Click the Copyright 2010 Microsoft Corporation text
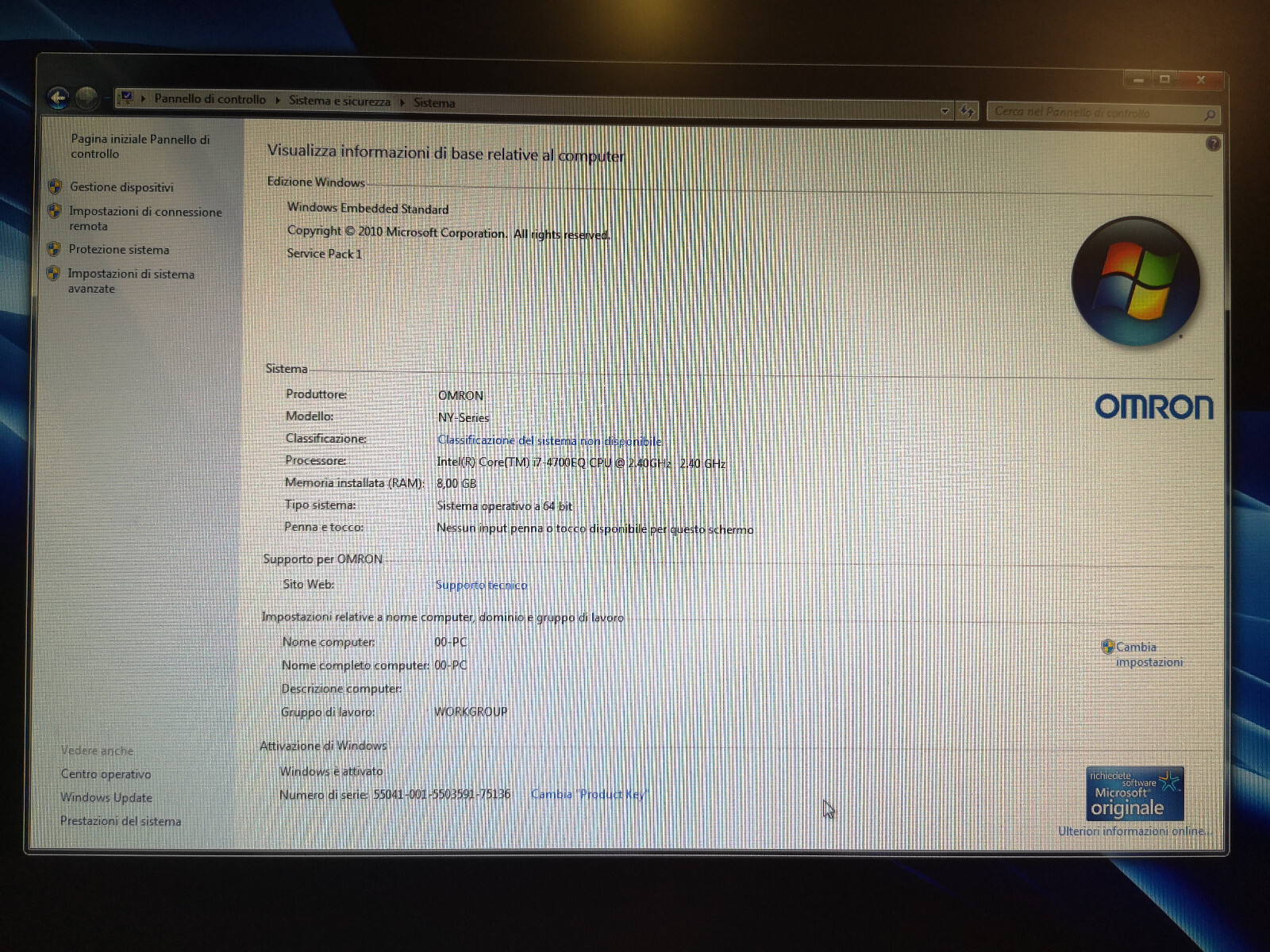 (x=448, y=232)
